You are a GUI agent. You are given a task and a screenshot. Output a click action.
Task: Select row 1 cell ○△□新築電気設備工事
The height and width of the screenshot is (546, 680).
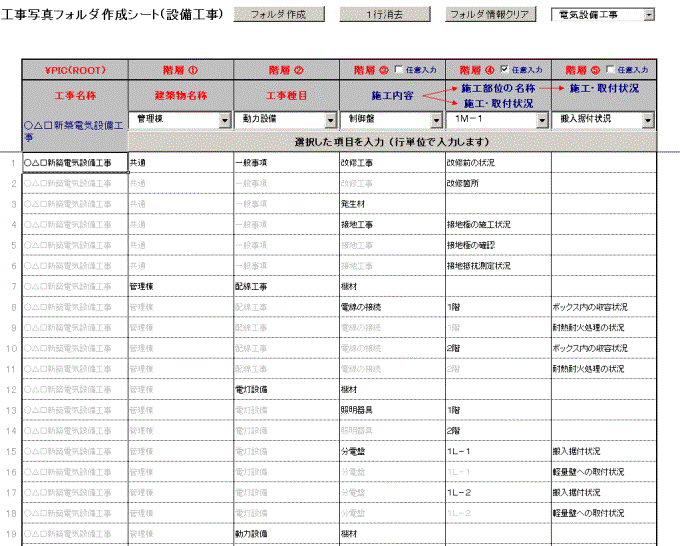point(75,163)
